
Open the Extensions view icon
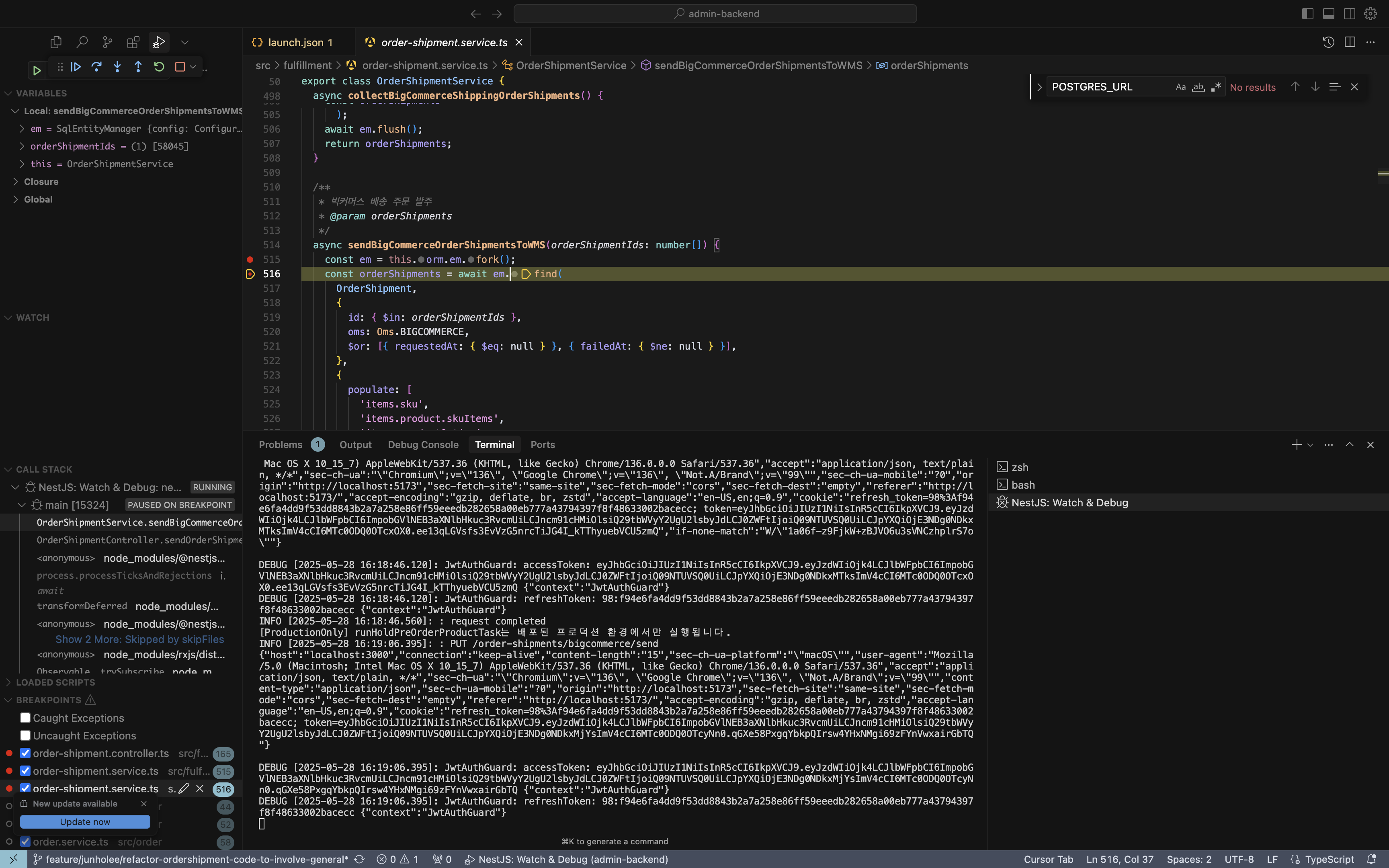pyautogui.click(x=133, y=42)
